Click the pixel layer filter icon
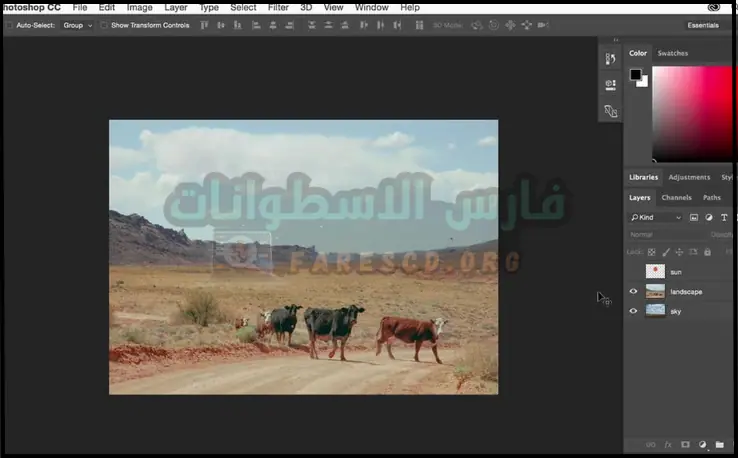This screenshot has width=738, height=458. [694, 217]
